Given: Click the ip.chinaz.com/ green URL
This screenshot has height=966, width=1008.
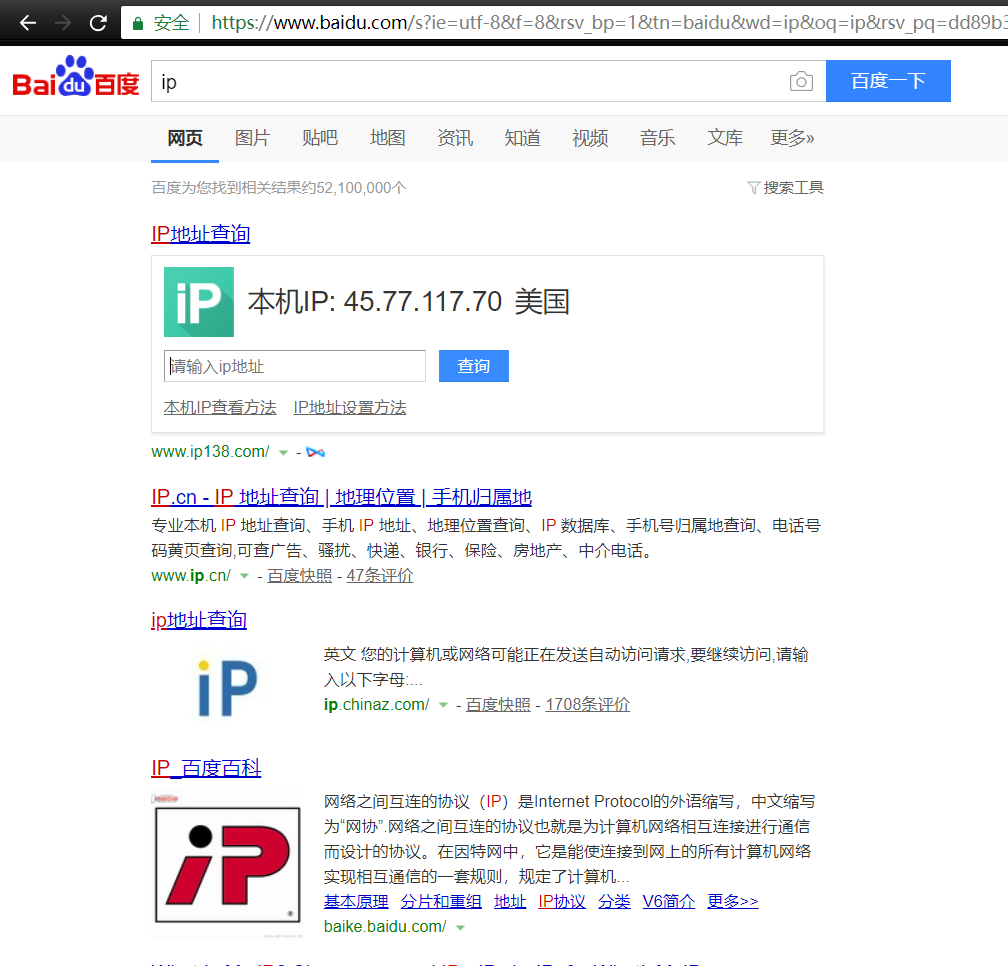Looking at the screenshot, I should pyautogui.click(x=376, y=705).
